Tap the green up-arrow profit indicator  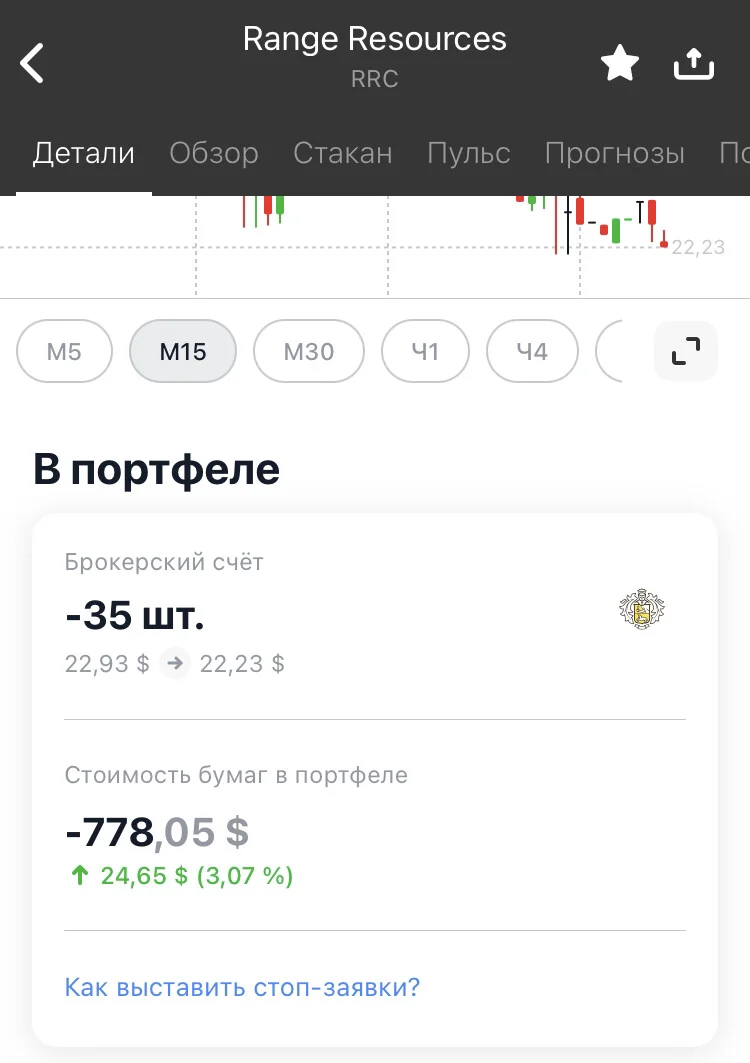(79, 875)
